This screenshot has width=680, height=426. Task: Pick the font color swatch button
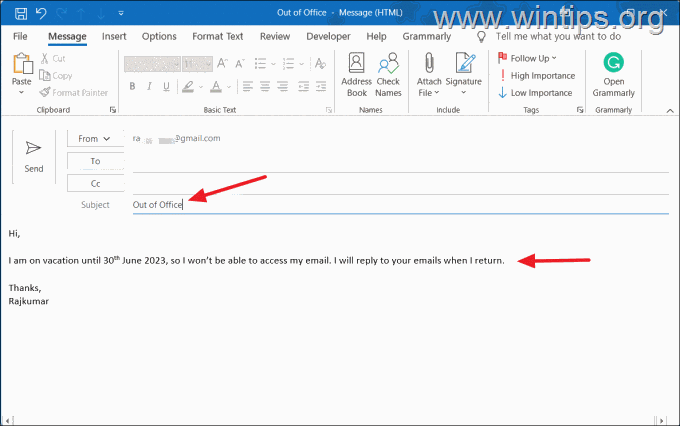click(x=216, y=86)
